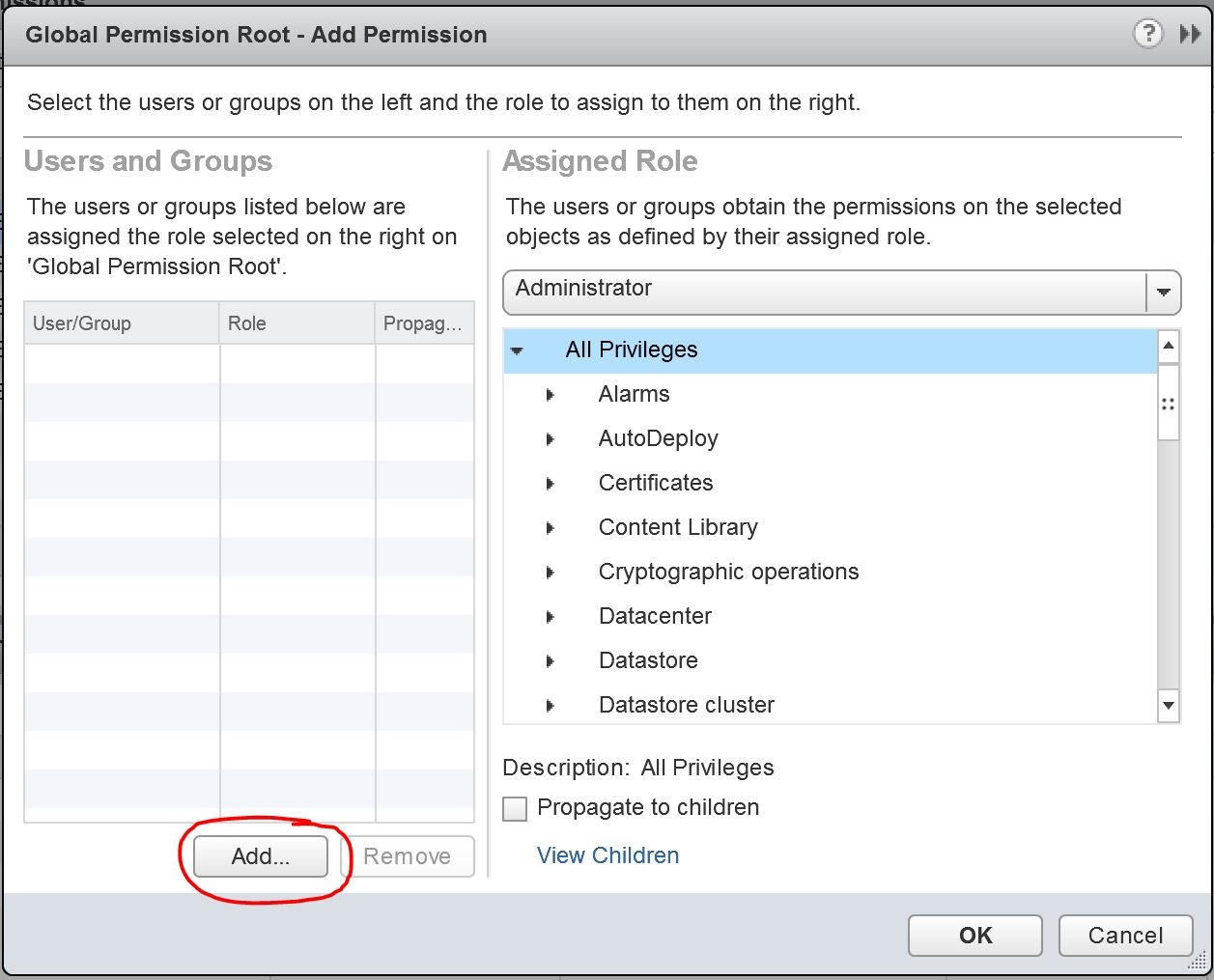Expand the Content Library arrow
This screenshot has height=980, width=1214.
point(550,528)
